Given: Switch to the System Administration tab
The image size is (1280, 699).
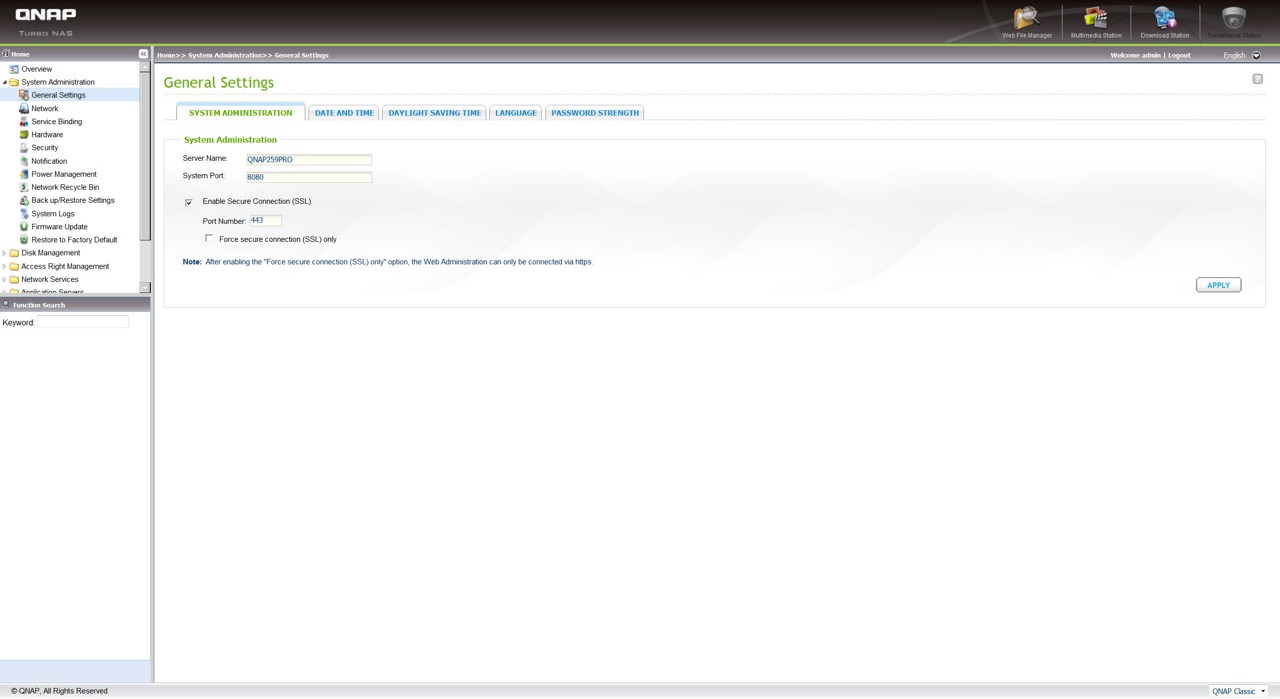Looking at the screenshot, I should 241,113.
